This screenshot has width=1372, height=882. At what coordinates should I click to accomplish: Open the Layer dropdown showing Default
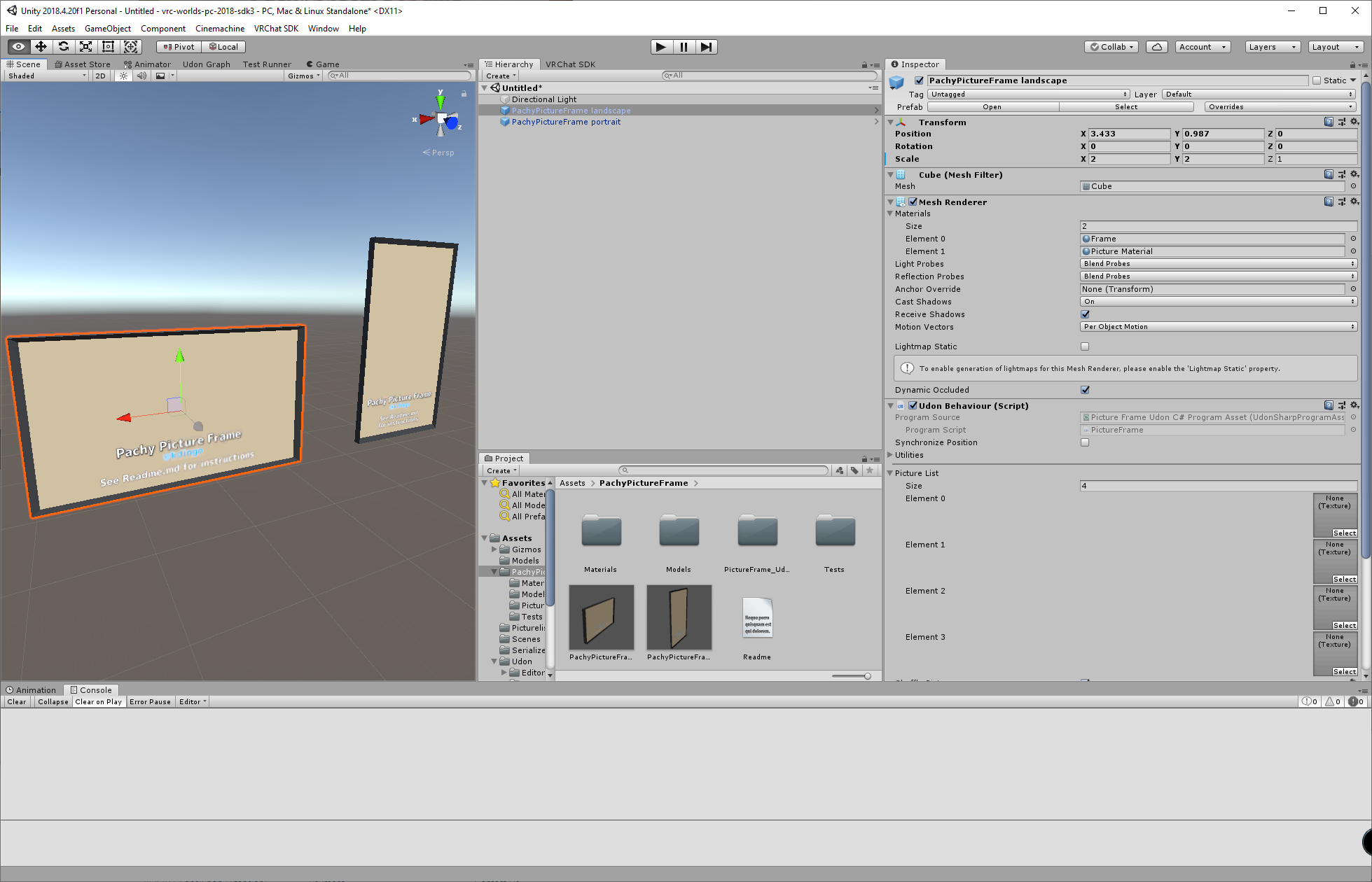[1257, 94]
